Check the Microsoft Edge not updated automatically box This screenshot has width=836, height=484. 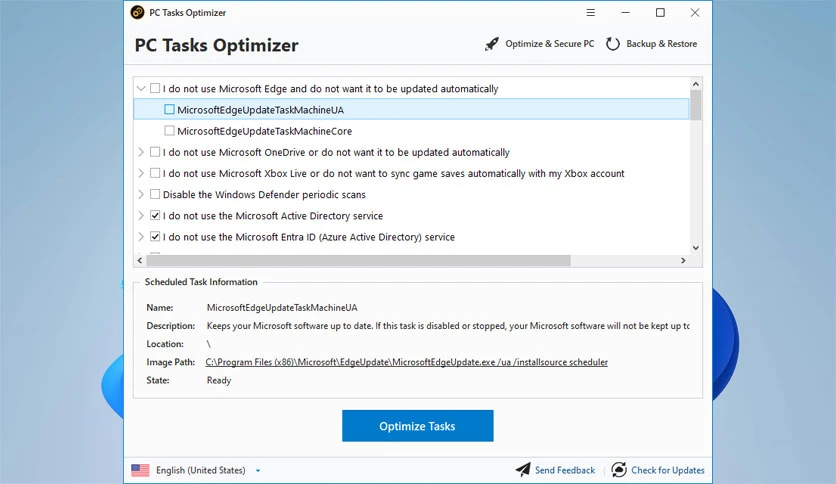pos(155,88)
